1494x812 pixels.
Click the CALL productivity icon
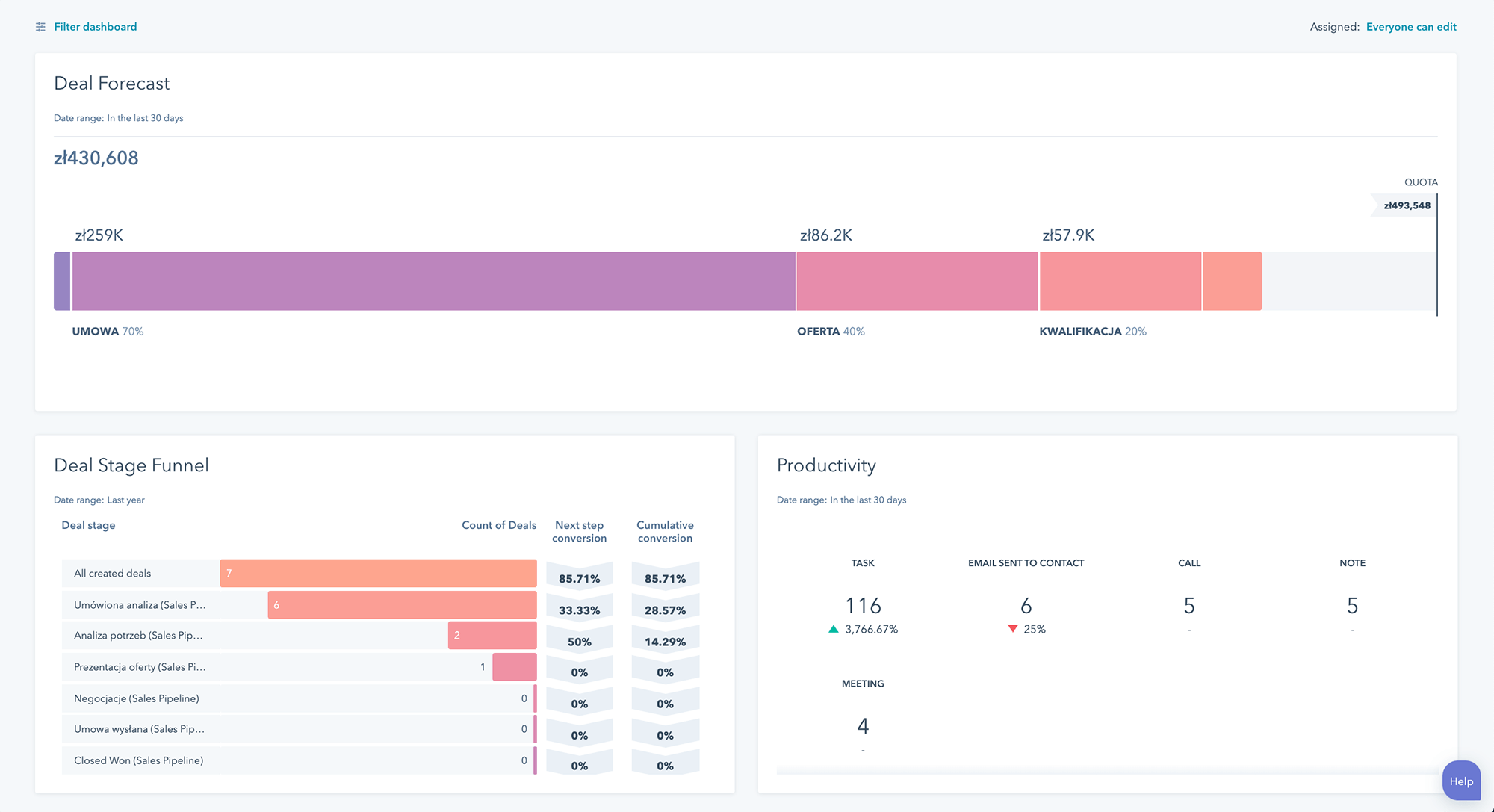pos(1189,562)
